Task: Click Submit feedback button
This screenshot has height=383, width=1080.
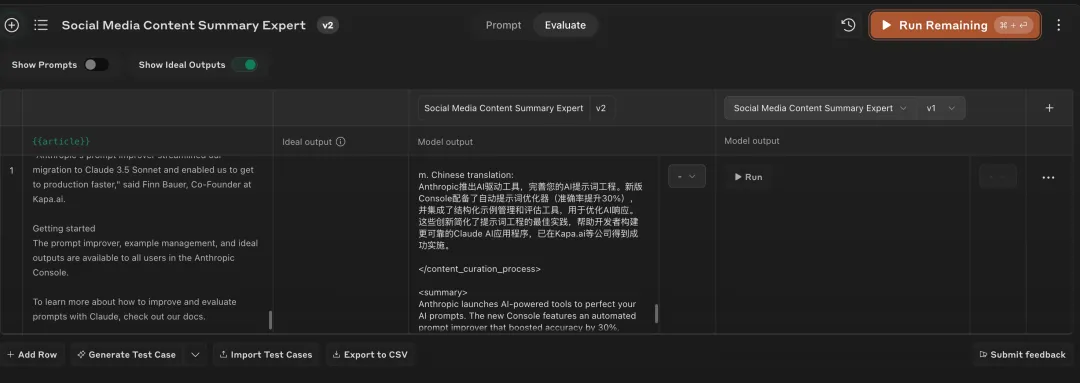Action: [x=1022, y=355]
